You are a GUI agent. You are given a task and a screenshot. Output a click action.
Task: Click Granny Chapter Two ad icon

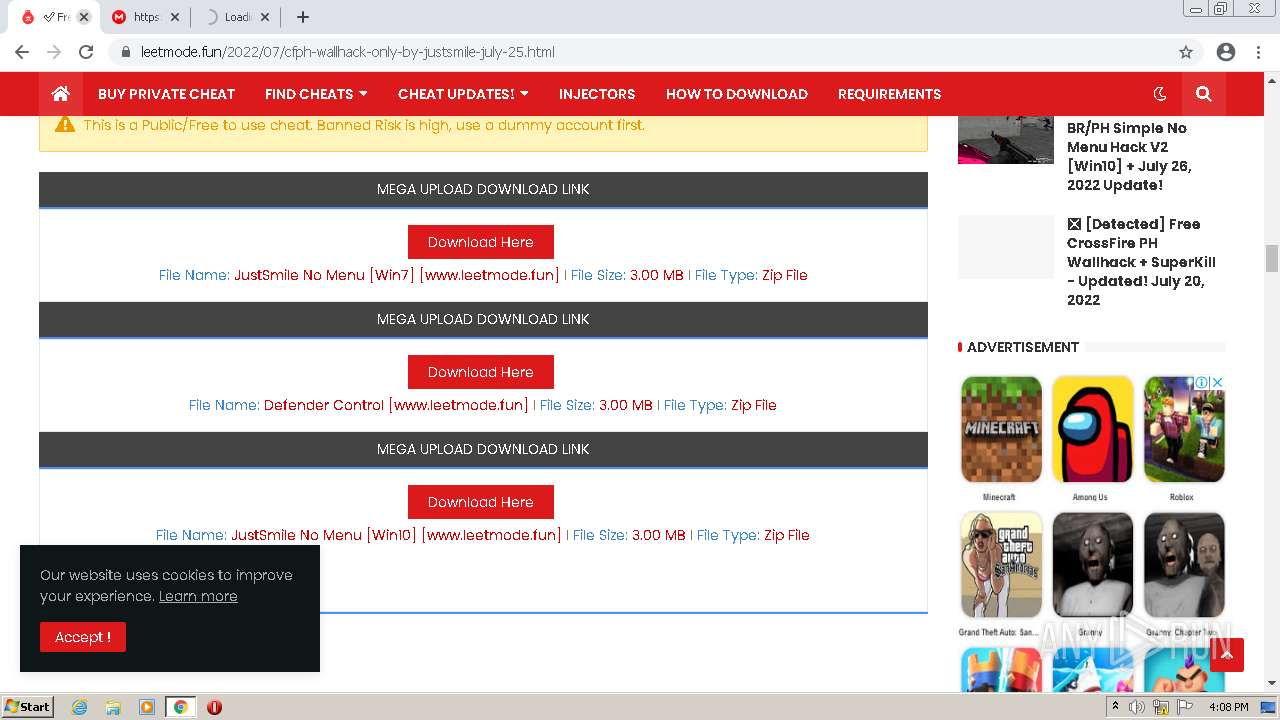pyautogui.click(x=1184, y=565)
